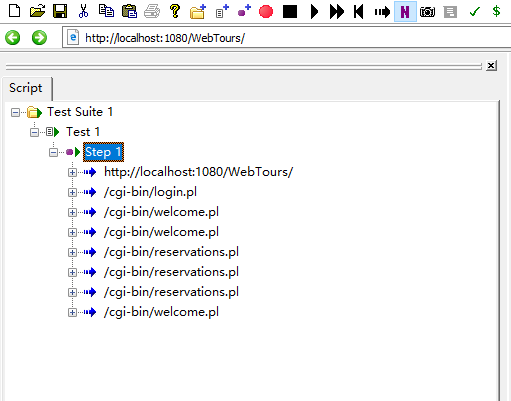511x401 pixels.
Task: Click the rewind-to-start icon
Action: [x=359, y=12]
